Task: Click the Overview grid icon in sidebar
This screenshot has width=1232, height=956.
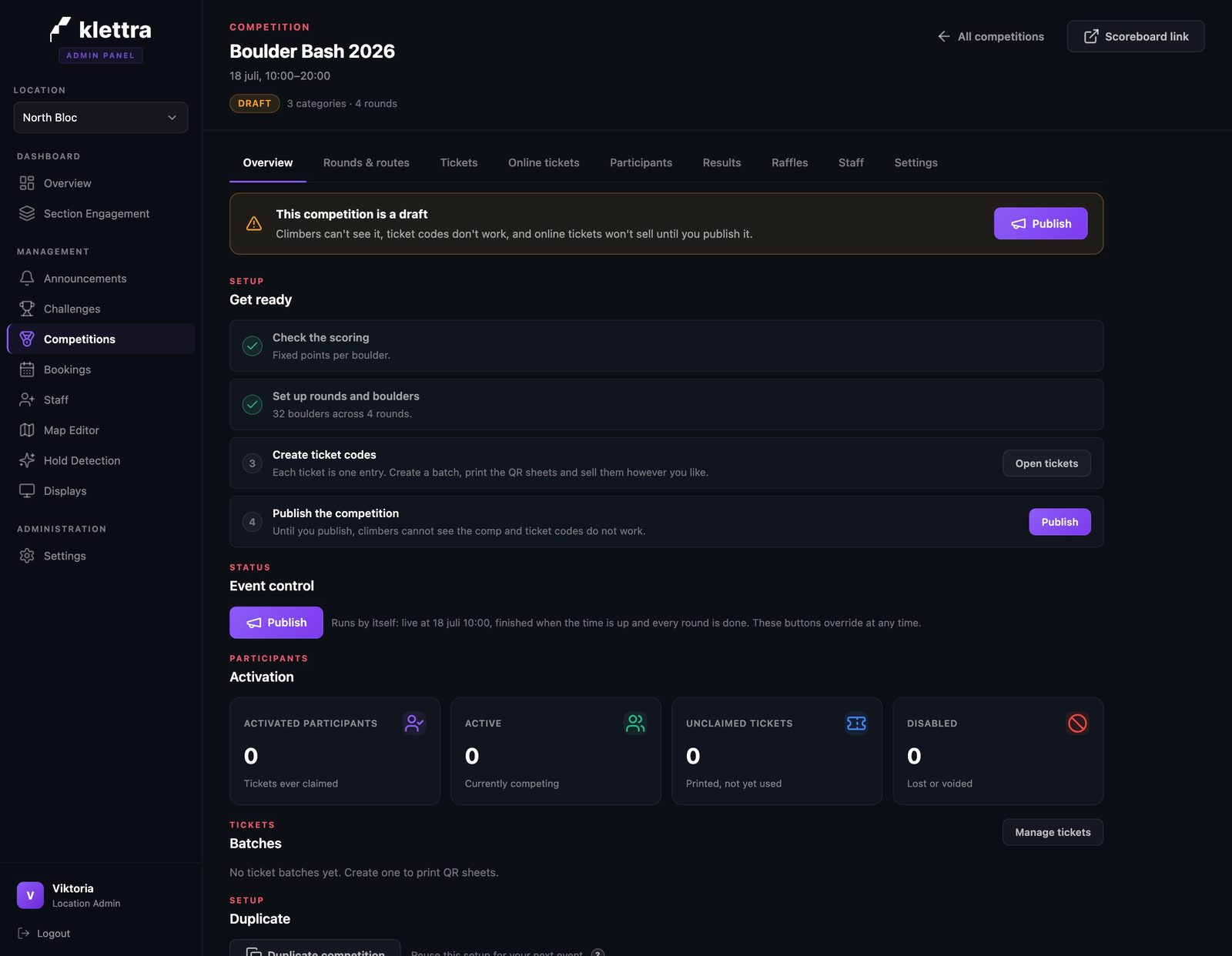Action: point(27,183)
